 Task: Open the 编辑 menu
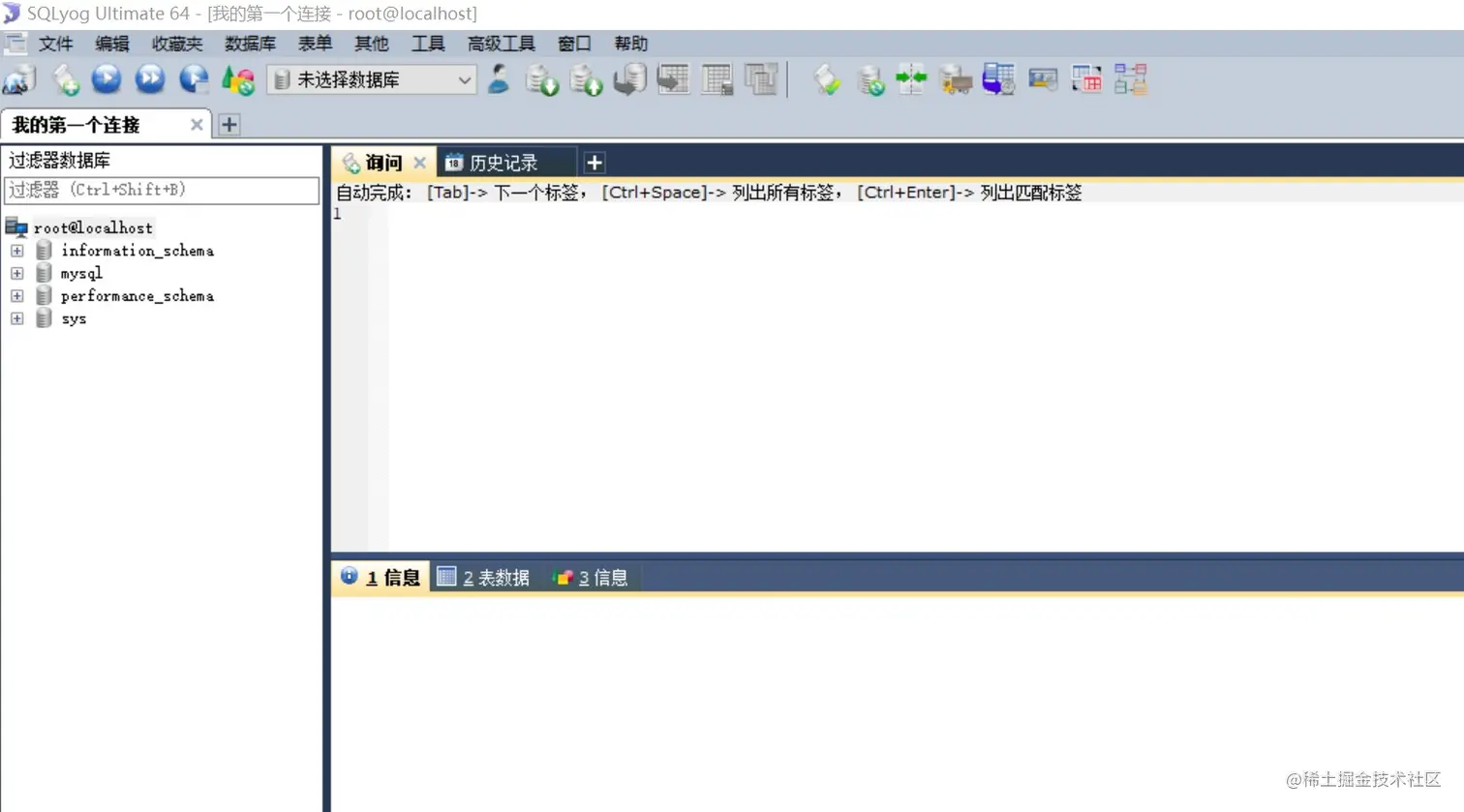click(112, 44)
